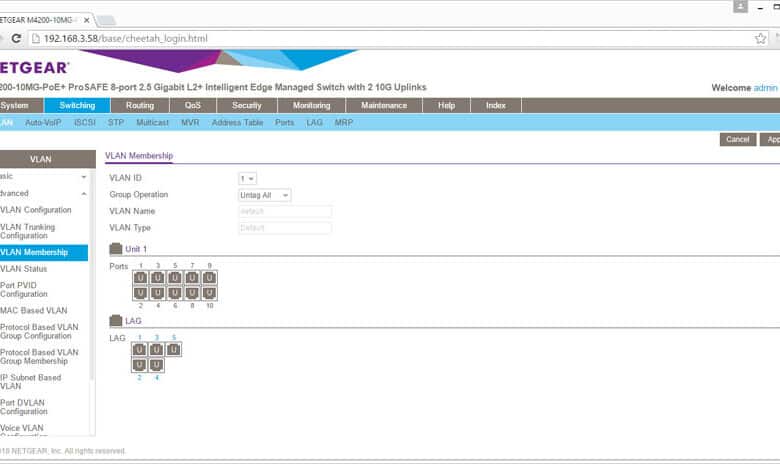Screen dimensions: 780x464
Task: Go to Multicast submenu
Action: 152,122
